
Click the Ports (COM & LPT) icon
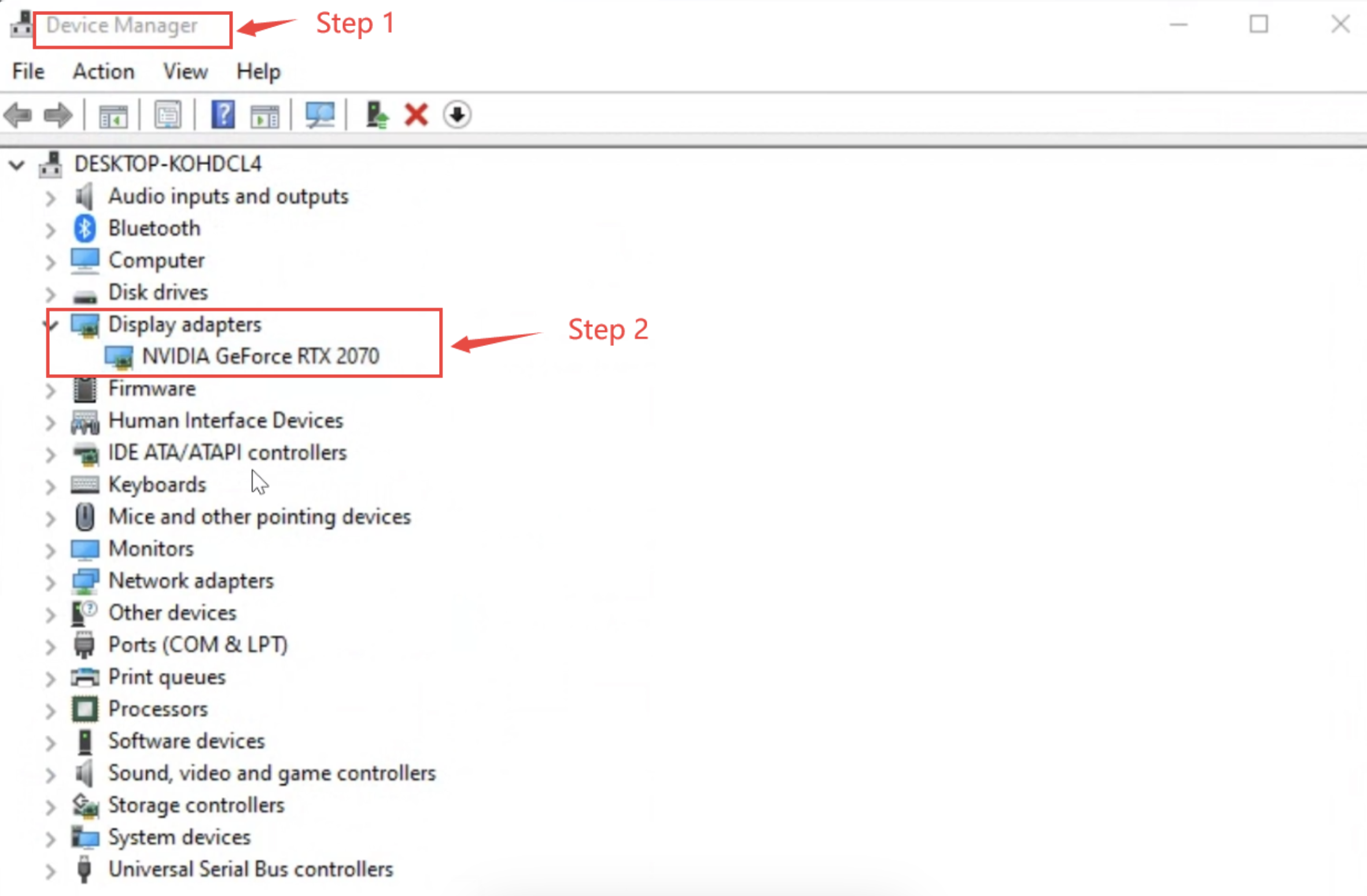point(84,645)
